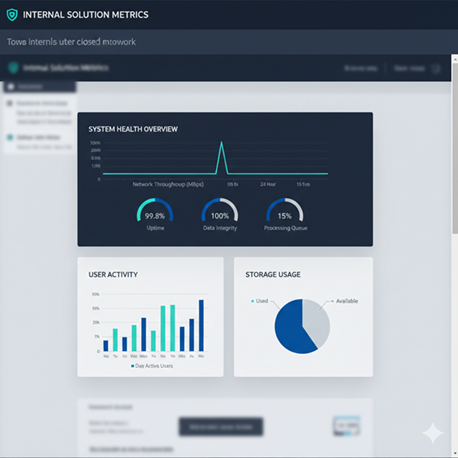Select the highlighted first sidebar menu item
Screen dimensions: 458x458
40,87
